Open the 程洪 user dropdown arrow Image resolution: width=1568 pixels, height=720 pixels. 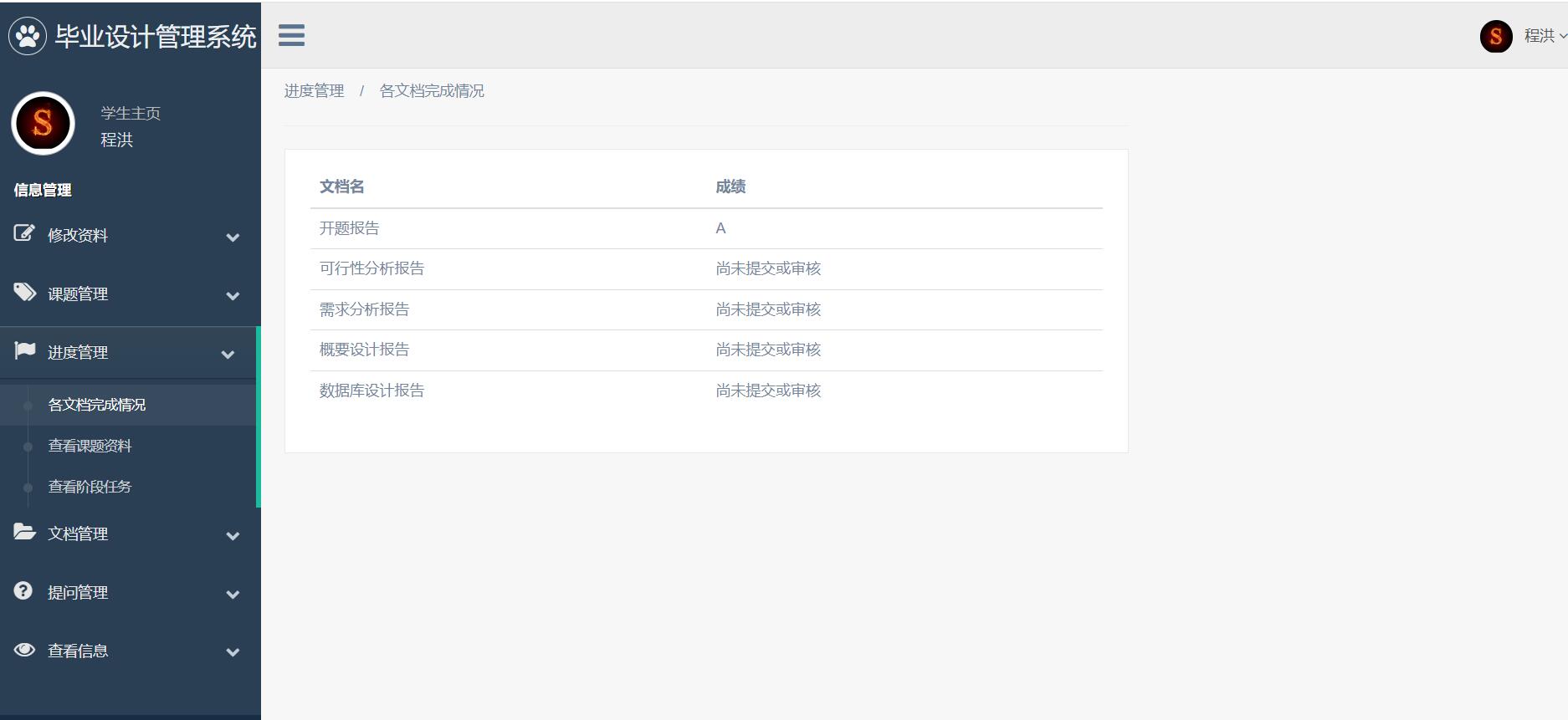[x=1562, y=36]
